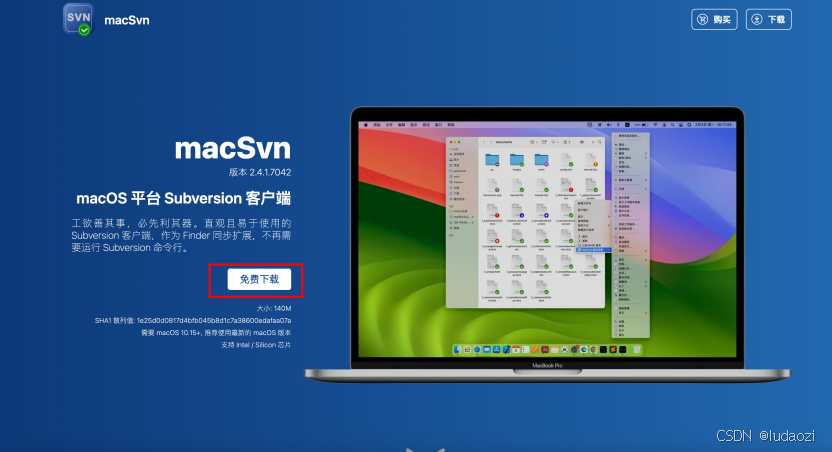Viewport: 832px width, 452px height.
Task: Click the 需要 macOS 10.15+ requirement text
Action: [x=216, y=333]
